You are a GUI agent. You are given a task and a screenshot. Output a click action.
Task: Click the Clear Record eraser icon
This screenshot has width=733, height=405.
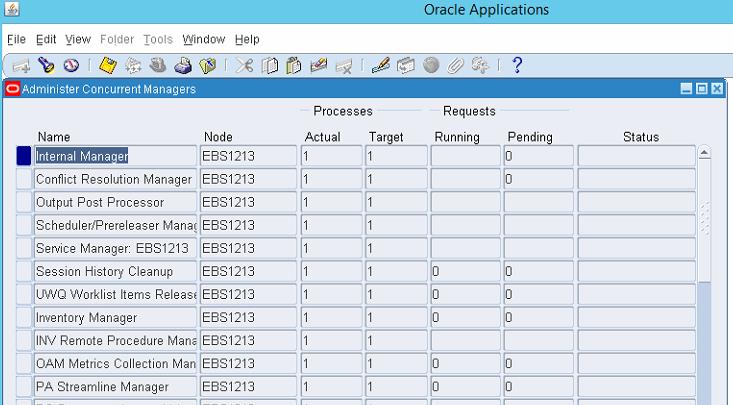coord(318,65)
